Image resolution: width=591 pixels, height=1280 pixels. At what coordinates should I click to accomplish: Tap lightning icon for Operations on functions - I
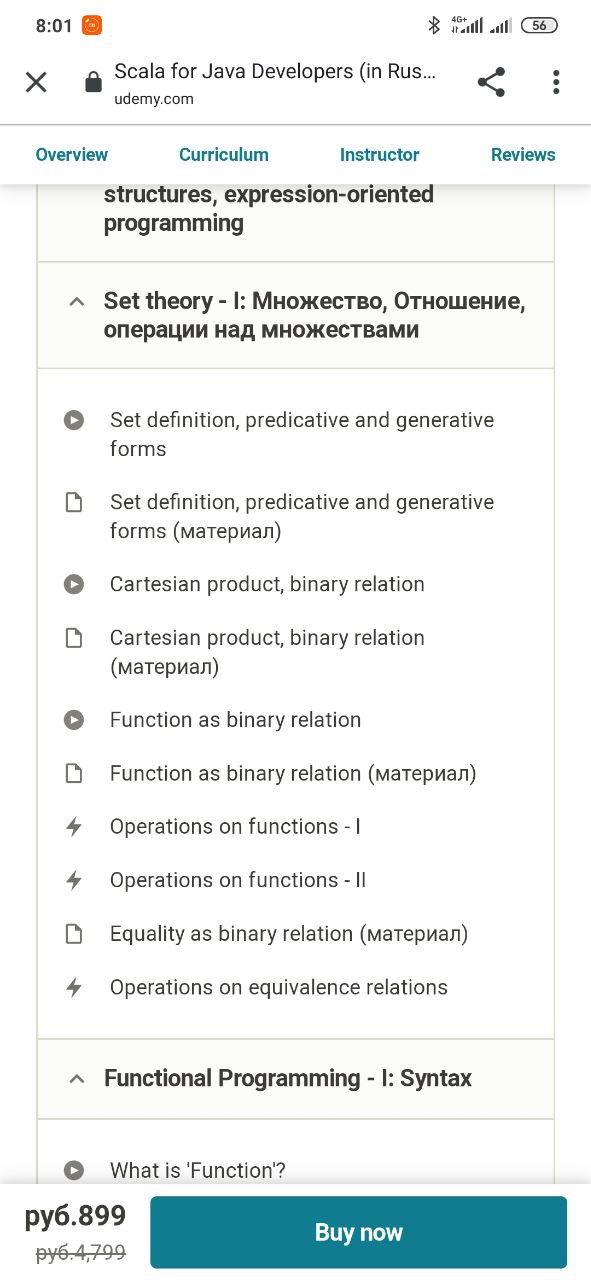point(74,827)
